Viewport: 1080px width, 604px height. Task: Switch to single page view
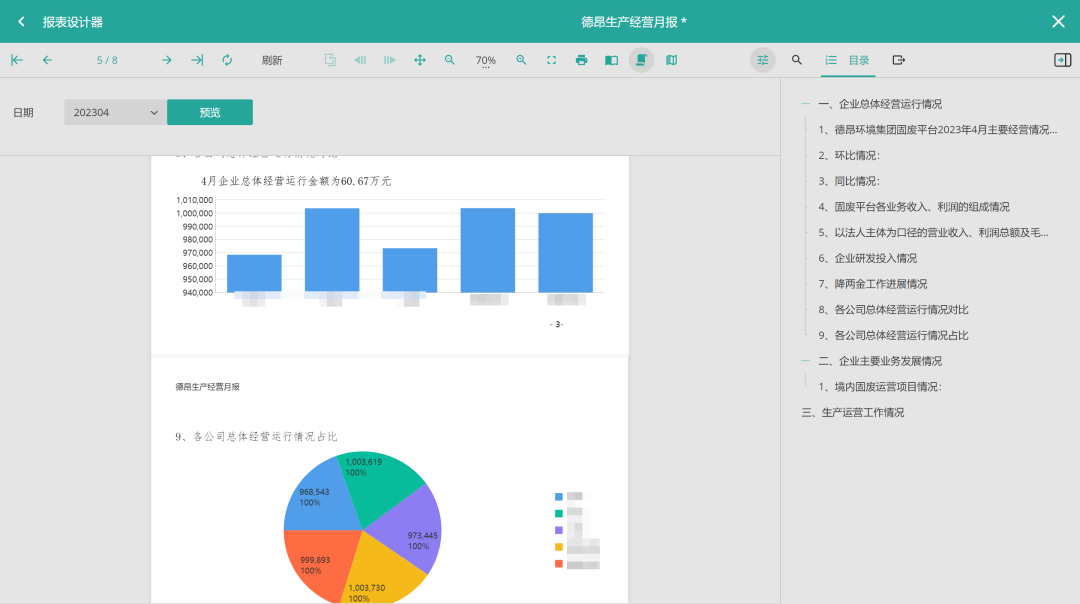pyautogui.click(x=611, y=61)
